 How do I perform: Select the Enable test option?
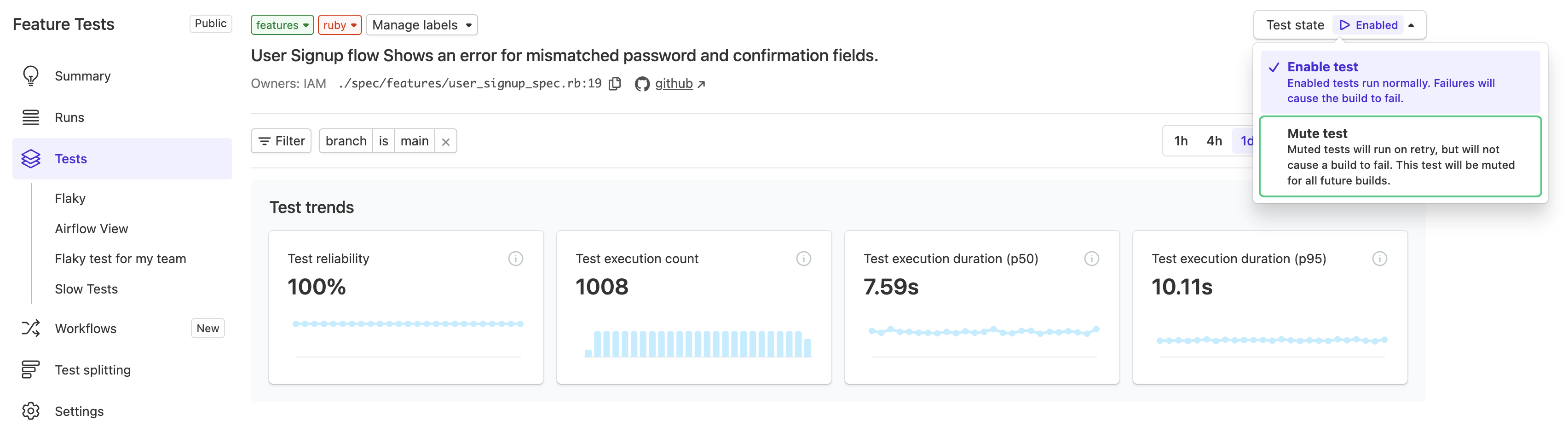tap(1400, 82)
